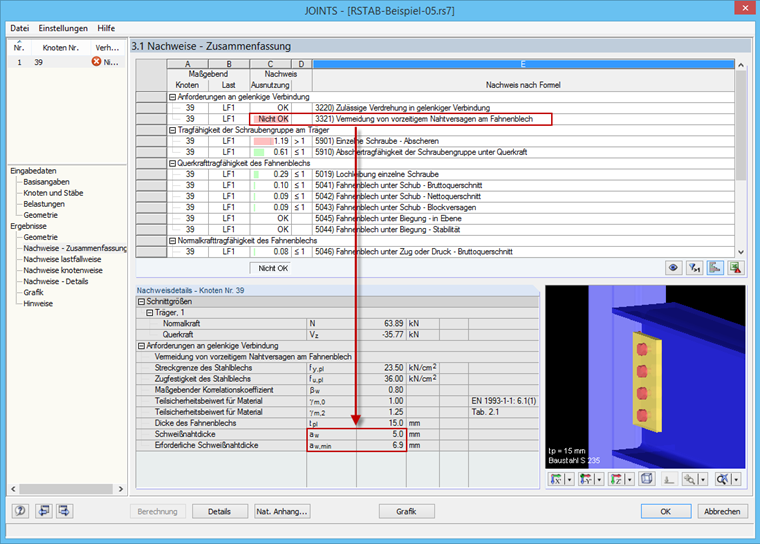
Task: Open dropdown next to -Y view icon
Action: click(x=600, y=480)
